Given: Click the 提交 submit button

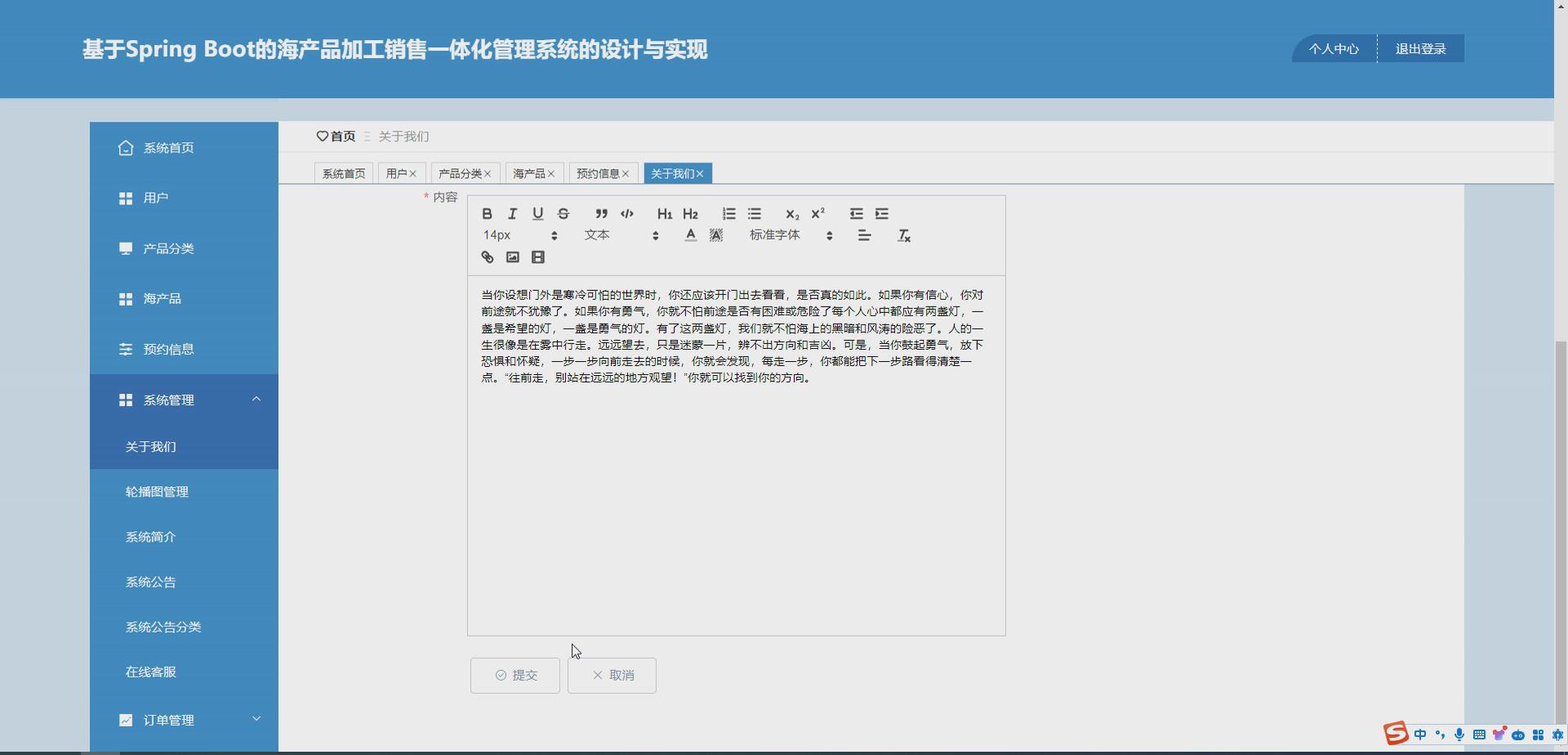Looking at the screenshot, I should (514, 675).
